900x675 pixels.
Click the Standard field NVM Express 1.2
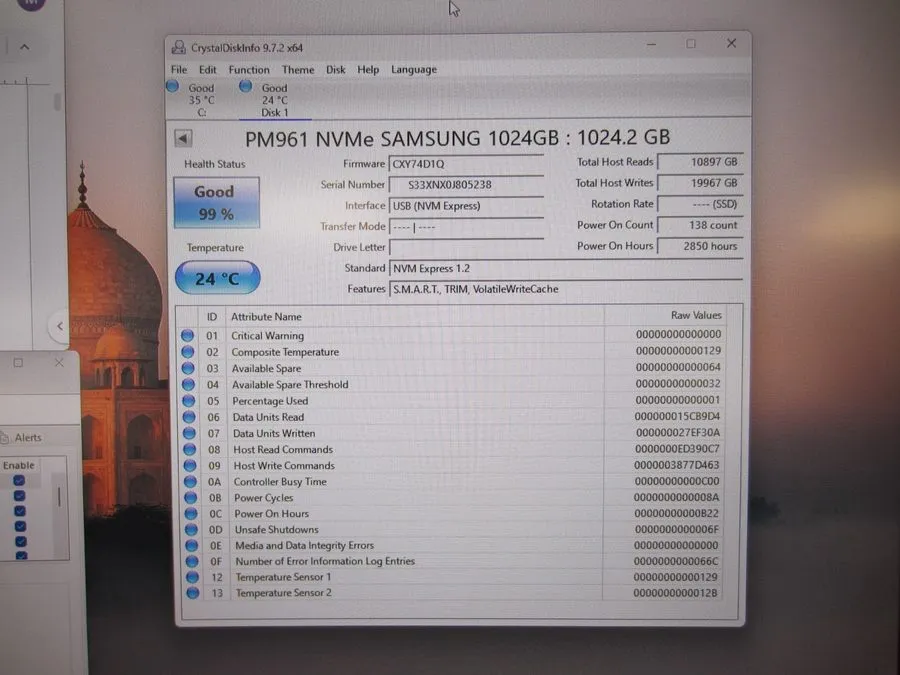click(x=565, y=268)
